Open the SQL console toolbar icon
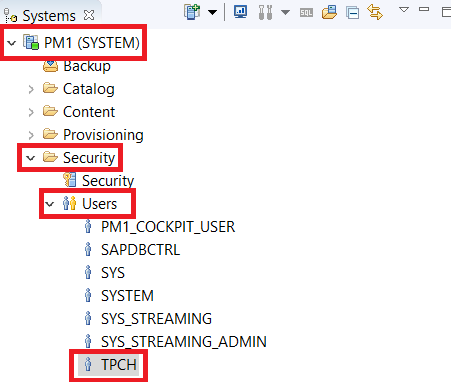The width and height of the screenshot is (451, 382). coord(306,13)
